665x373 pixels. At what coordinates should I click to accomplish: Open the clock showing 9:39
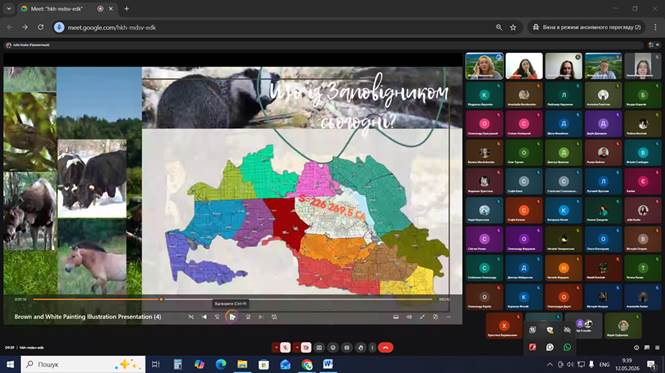(x=627, y=365)
